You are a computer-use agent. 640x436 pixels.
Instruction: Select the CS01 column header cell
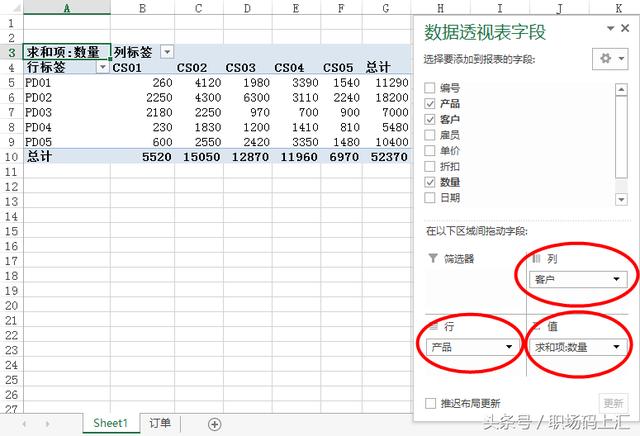point(142,67)
